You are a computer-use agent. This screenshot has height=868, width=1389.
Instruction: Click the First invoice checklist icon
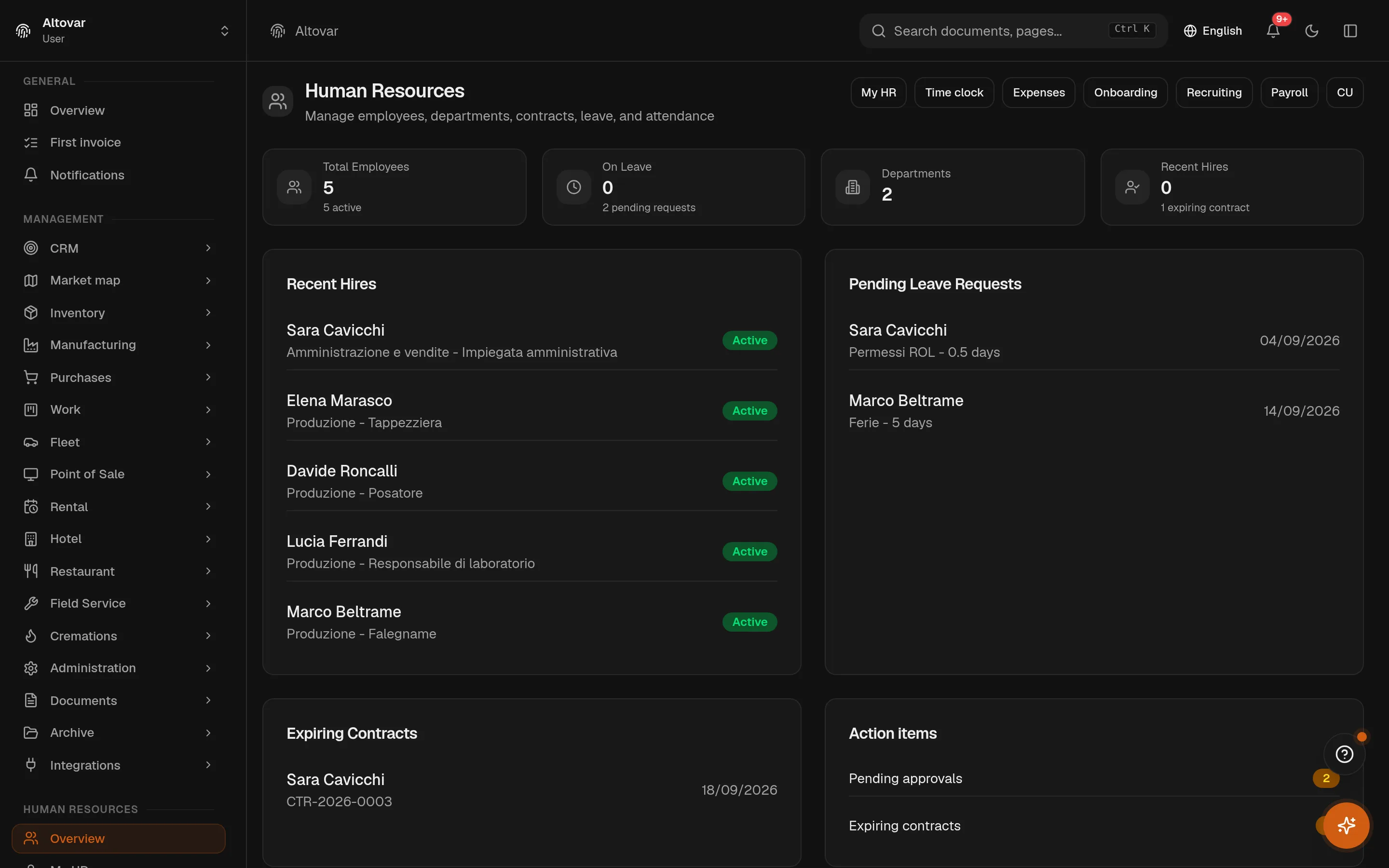[31, 142]
